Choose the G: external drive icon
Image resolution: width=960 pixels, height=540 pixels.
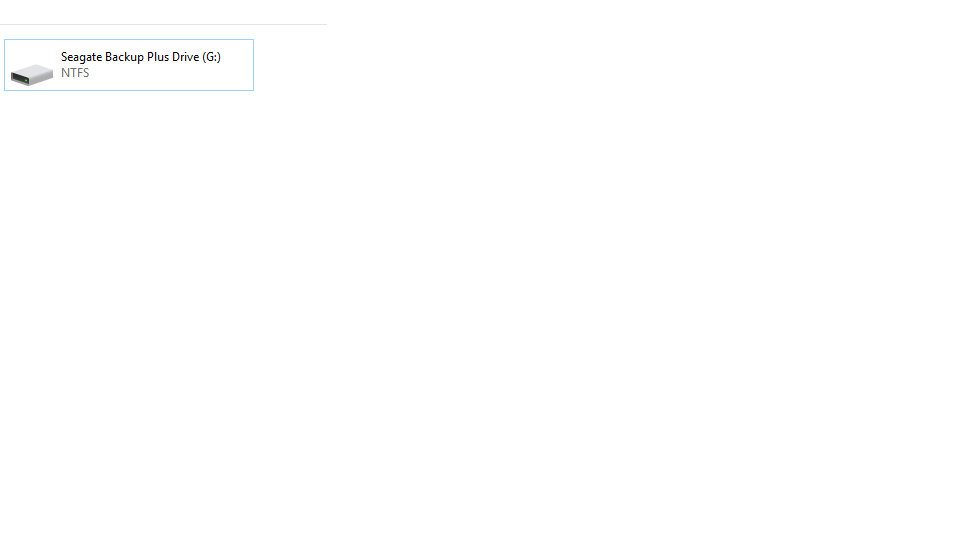pyautogui.click(x=32, y=74)
